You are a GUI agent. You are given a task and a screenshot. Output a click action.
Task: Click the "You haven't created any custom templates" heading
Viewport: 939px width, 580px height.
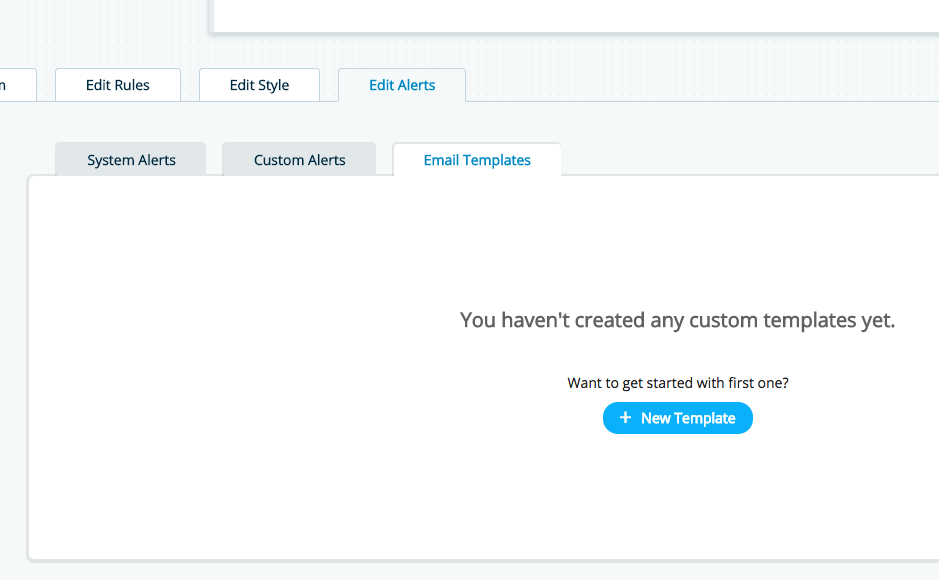point(677,320)
